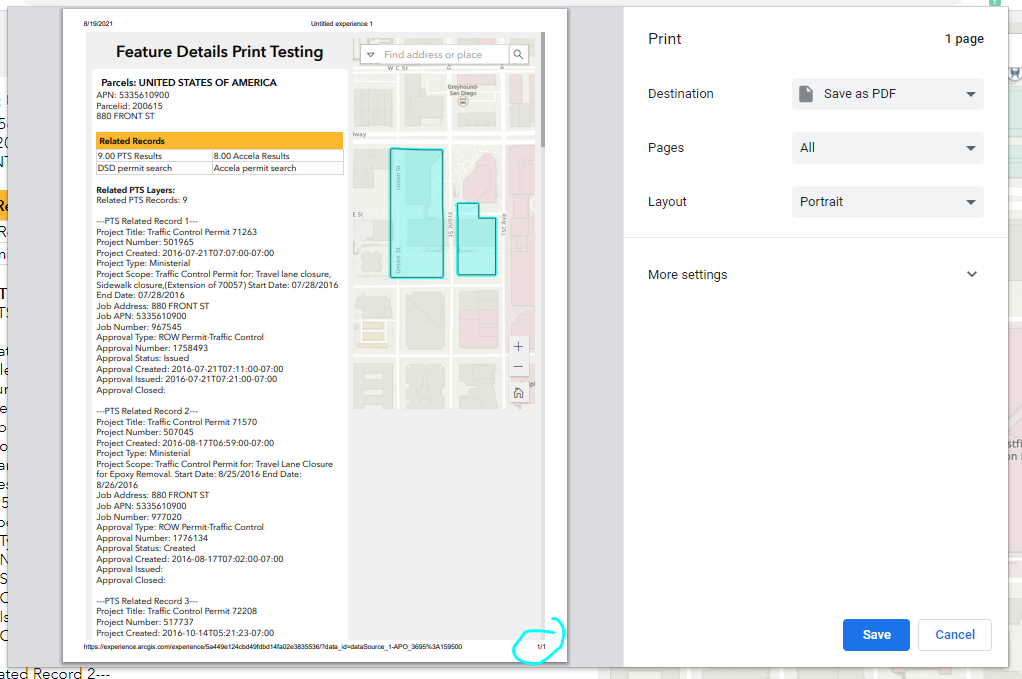
Task: Click the Related Records header bar
Action: [x=220, y=141]
